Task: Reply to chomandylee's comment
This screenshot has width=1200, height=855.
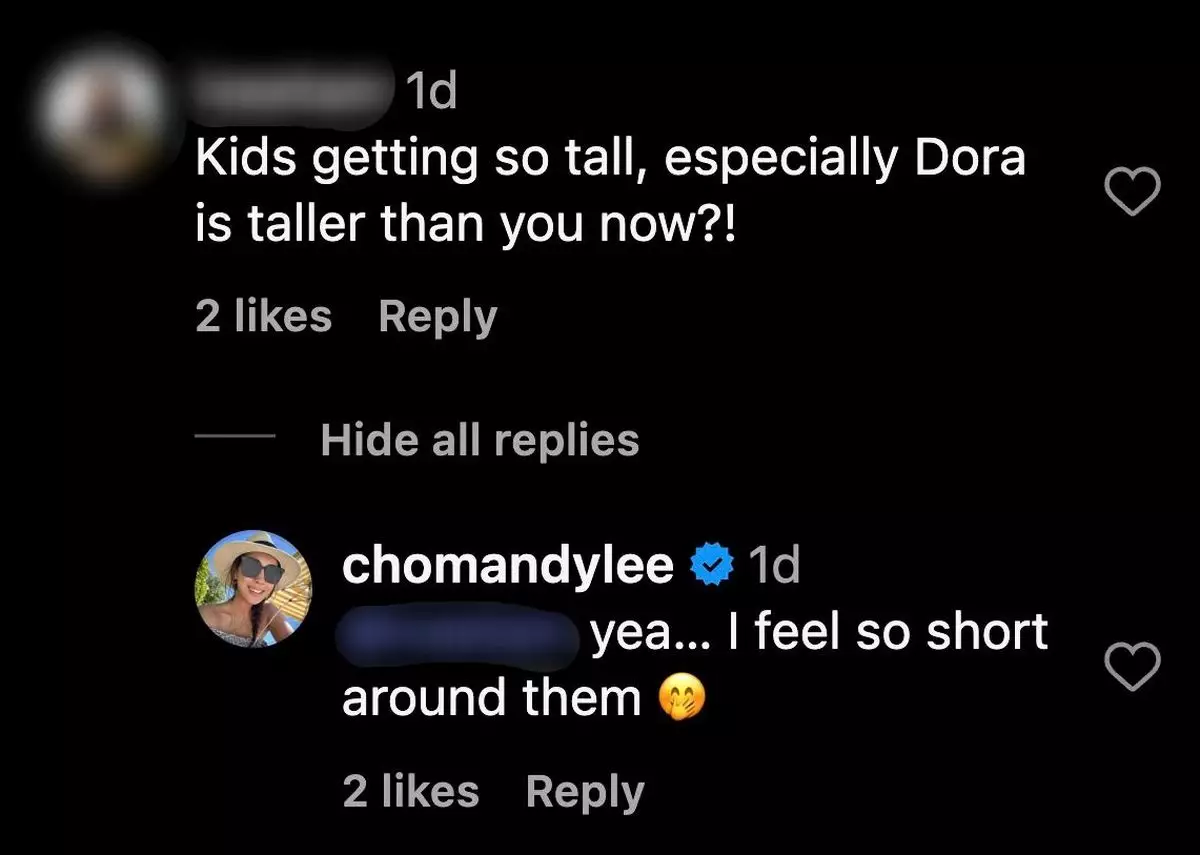Action: click(584, 792)
